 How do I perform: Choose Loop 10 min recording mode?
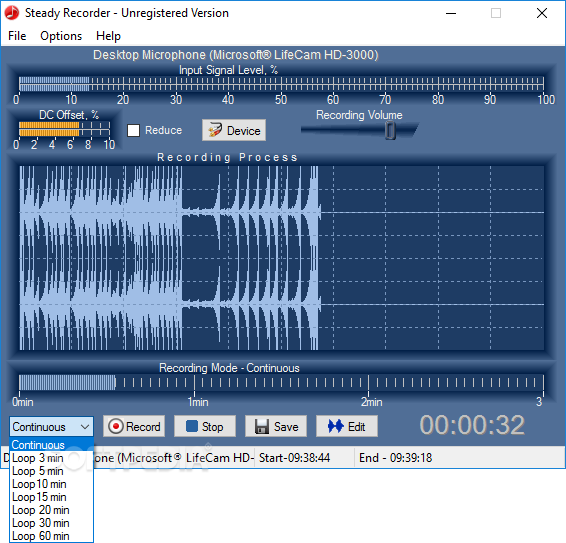point(51,484)
